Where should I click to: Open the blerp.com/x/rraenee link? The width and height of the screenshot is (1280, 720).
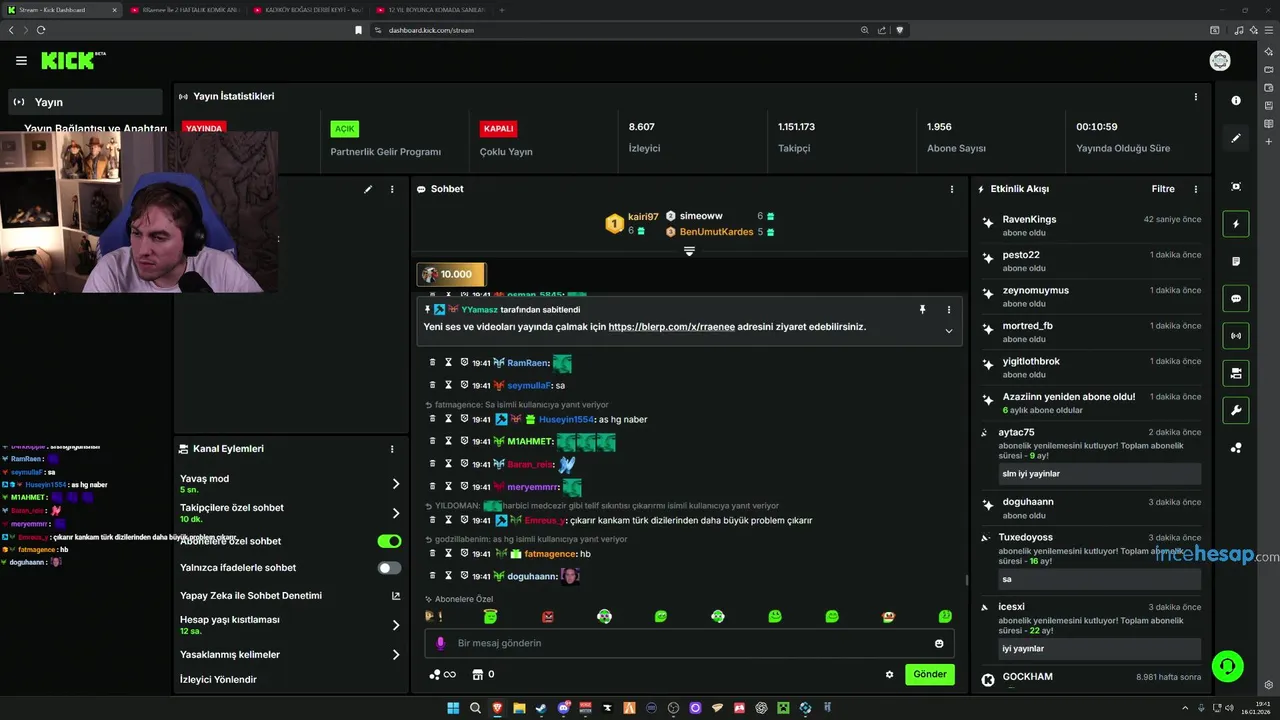tap(670, 327)
